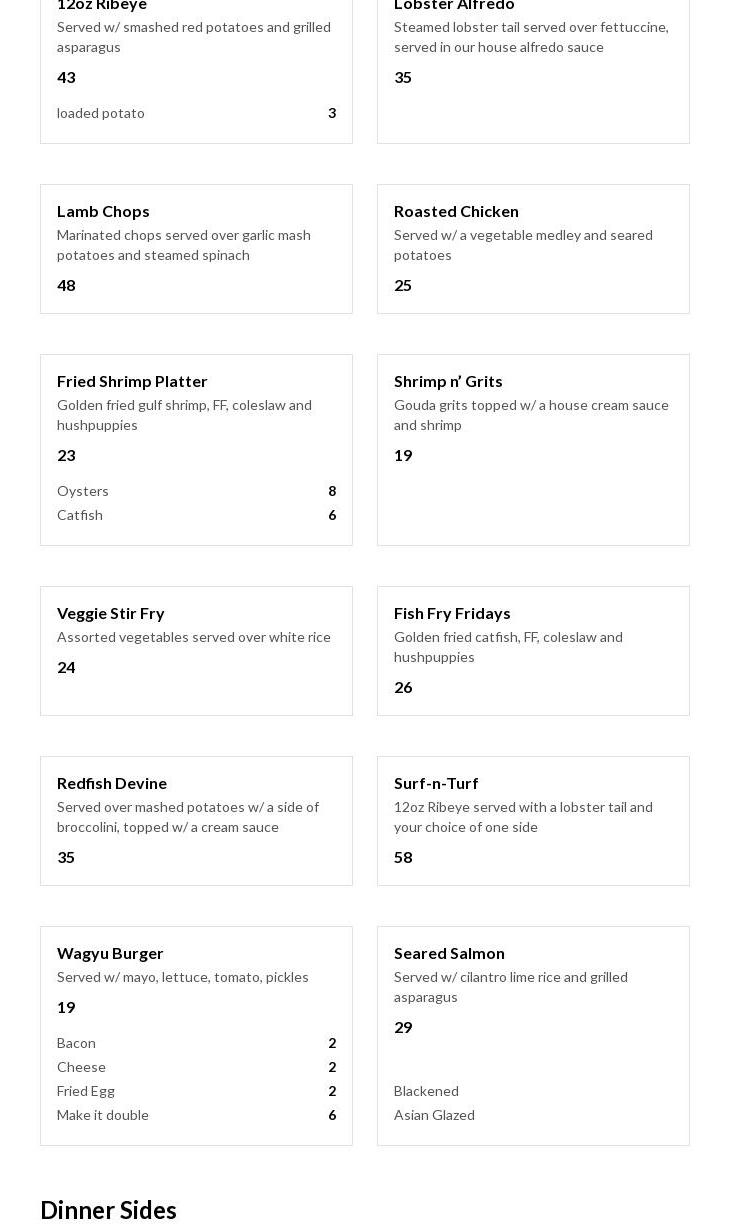This screenshot has height=1224, width=730.
Task: Open the Fish Fry Fridays item
Action: [x=452, y=613]
